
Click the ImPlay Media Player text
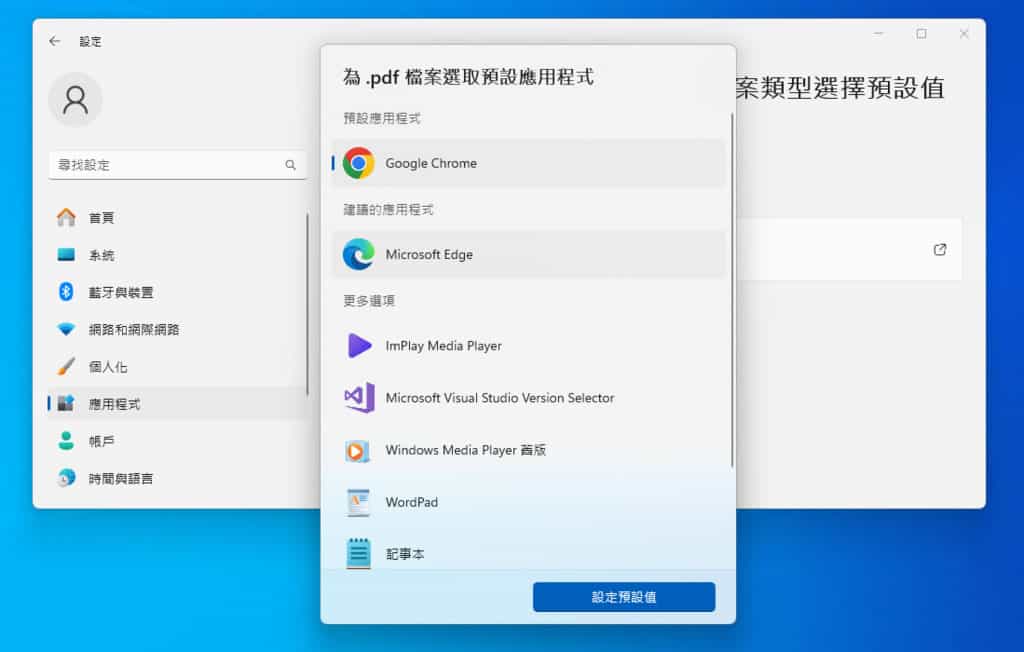443,346
